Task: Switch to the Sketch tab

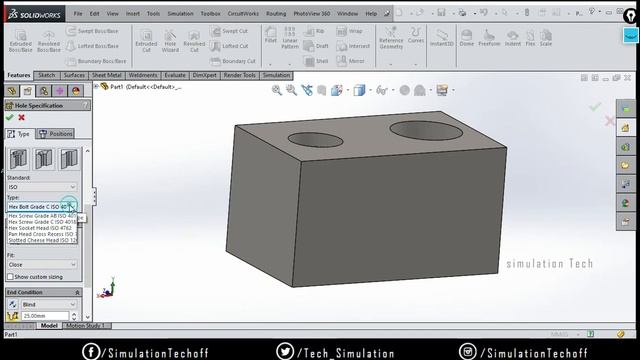Action: coord(47,75)
